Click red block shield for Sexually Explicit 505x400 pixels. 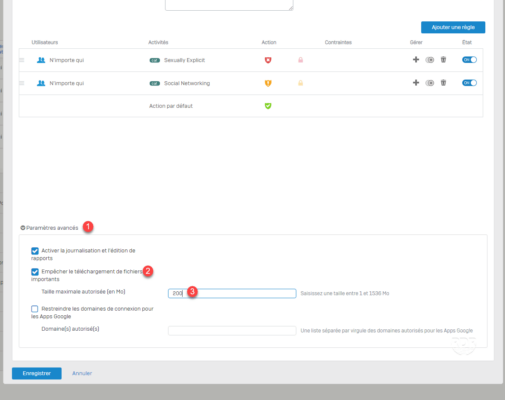[268, 60]
